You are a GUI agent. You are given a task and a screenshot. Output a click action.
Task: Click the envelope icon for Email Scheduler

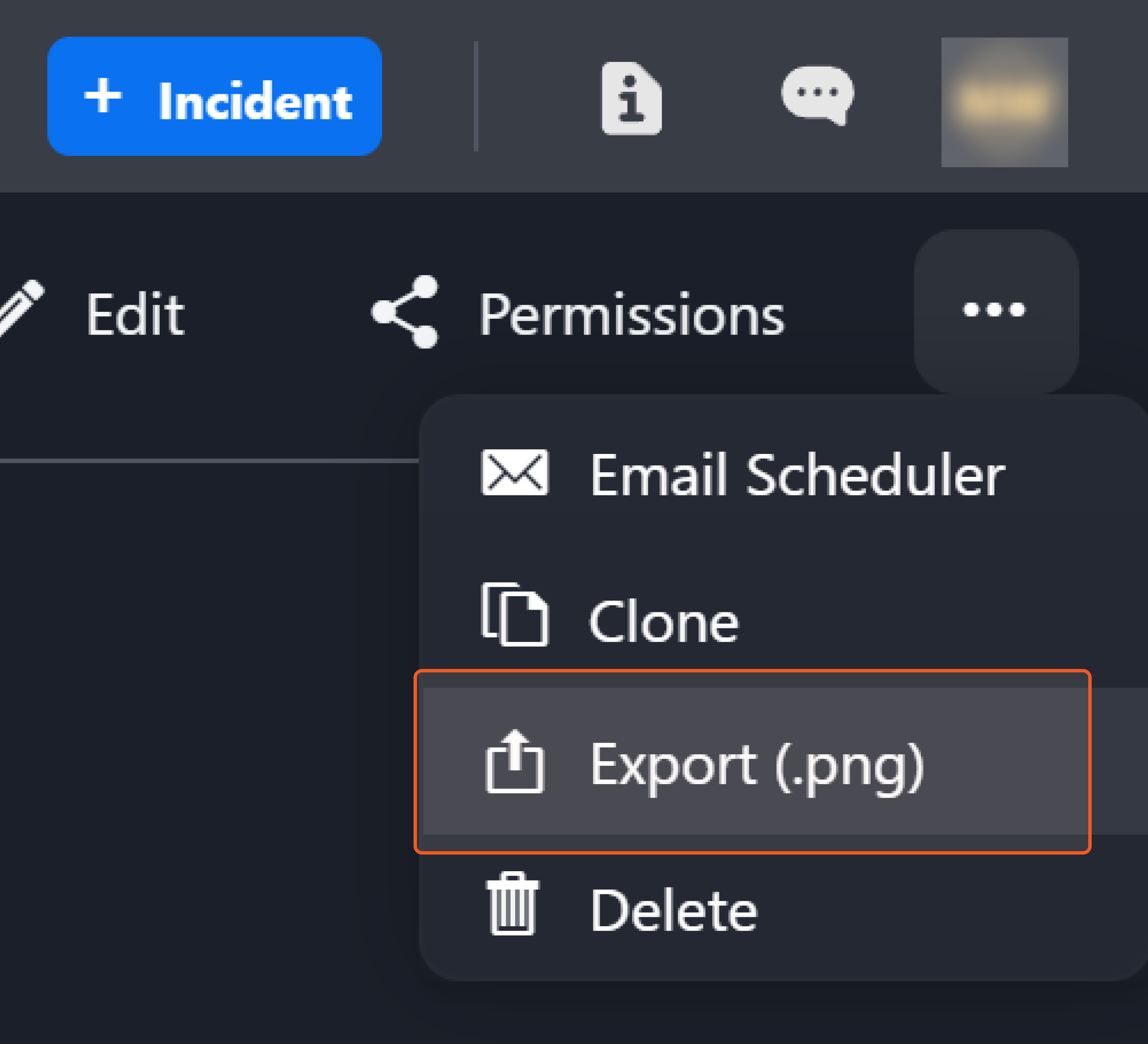click(x=514, y=472)
